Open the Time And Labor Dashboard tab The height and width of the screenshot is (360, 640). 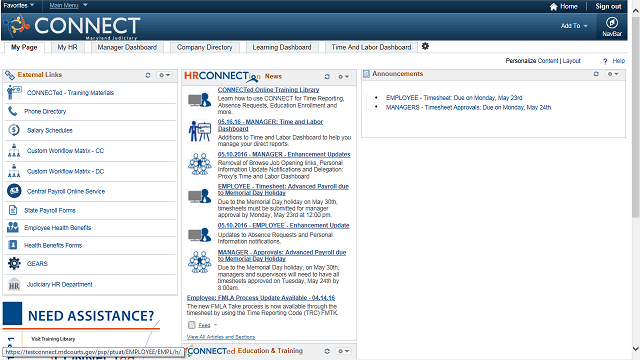coord(371,47)
